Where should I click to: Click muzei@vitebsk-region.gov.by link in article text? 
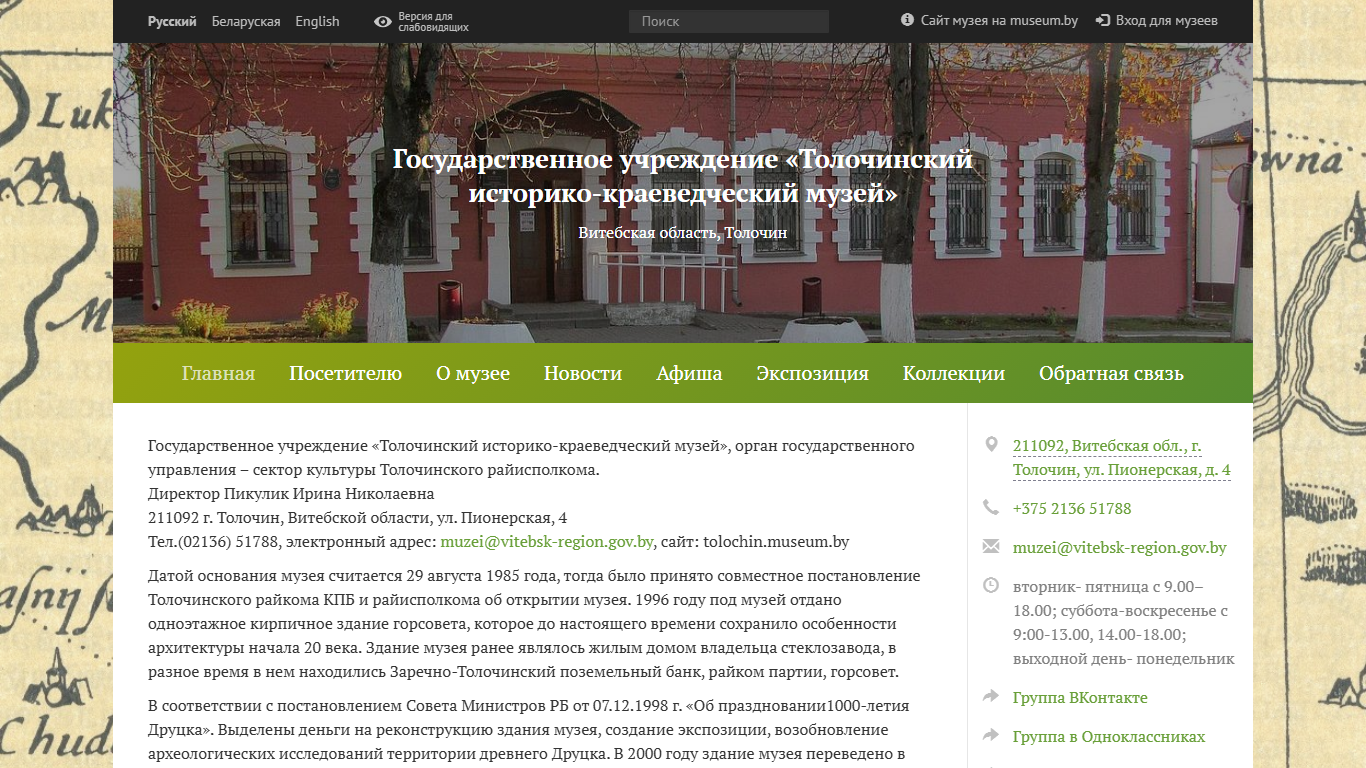547,542
